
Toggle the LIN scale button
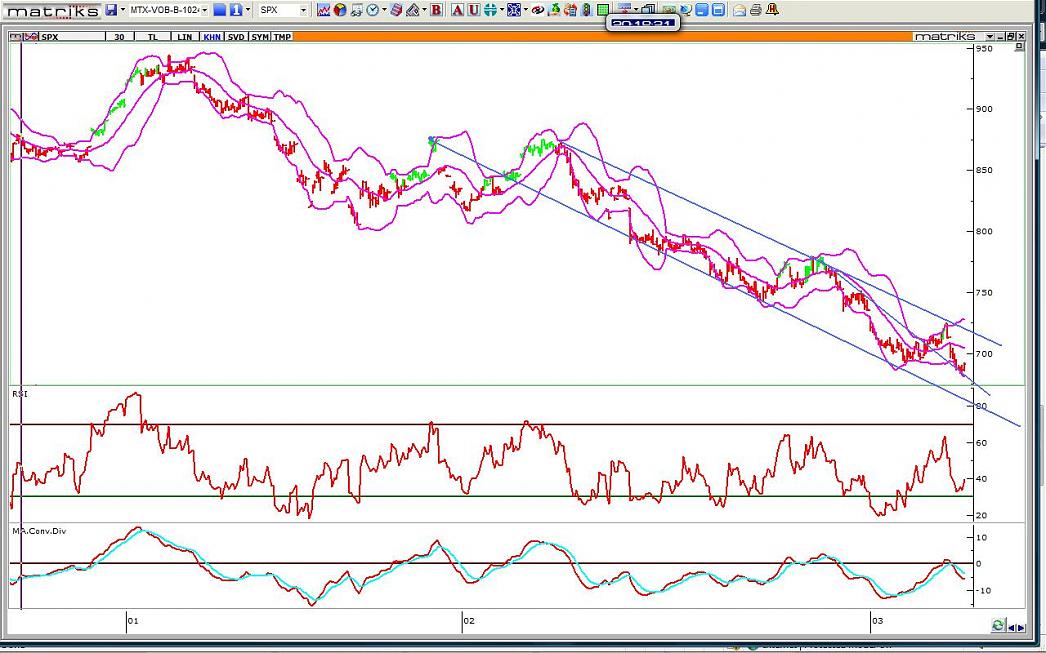185,36
